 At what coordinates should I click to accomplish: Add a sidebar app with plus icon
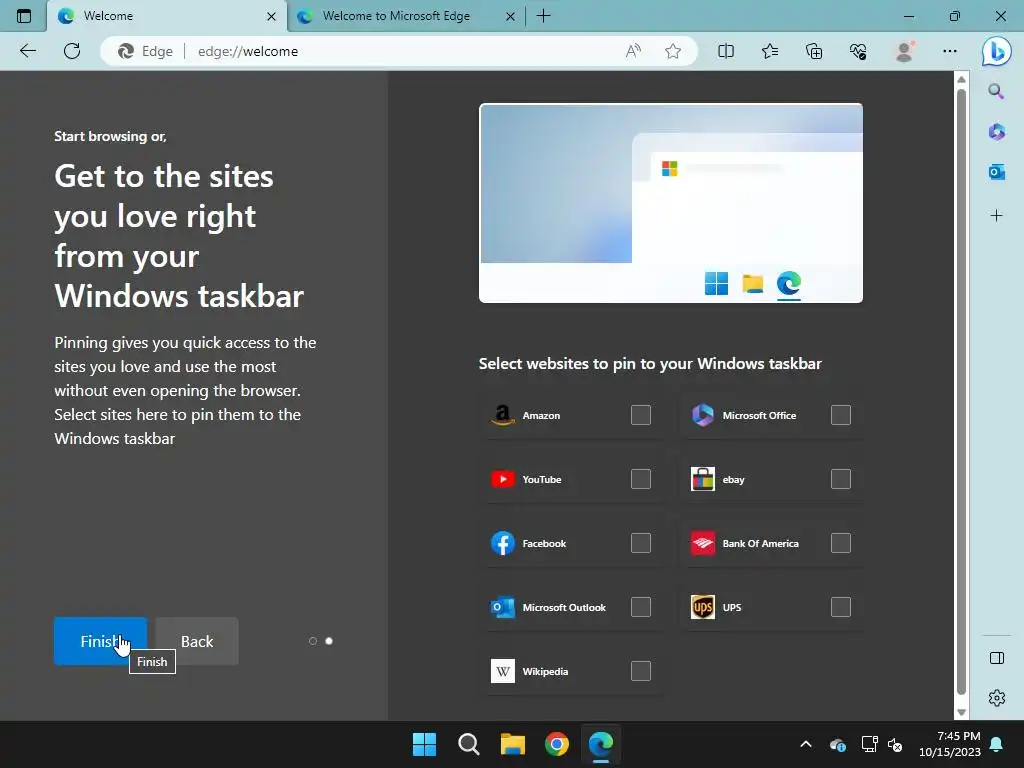(x=996, y=216)
